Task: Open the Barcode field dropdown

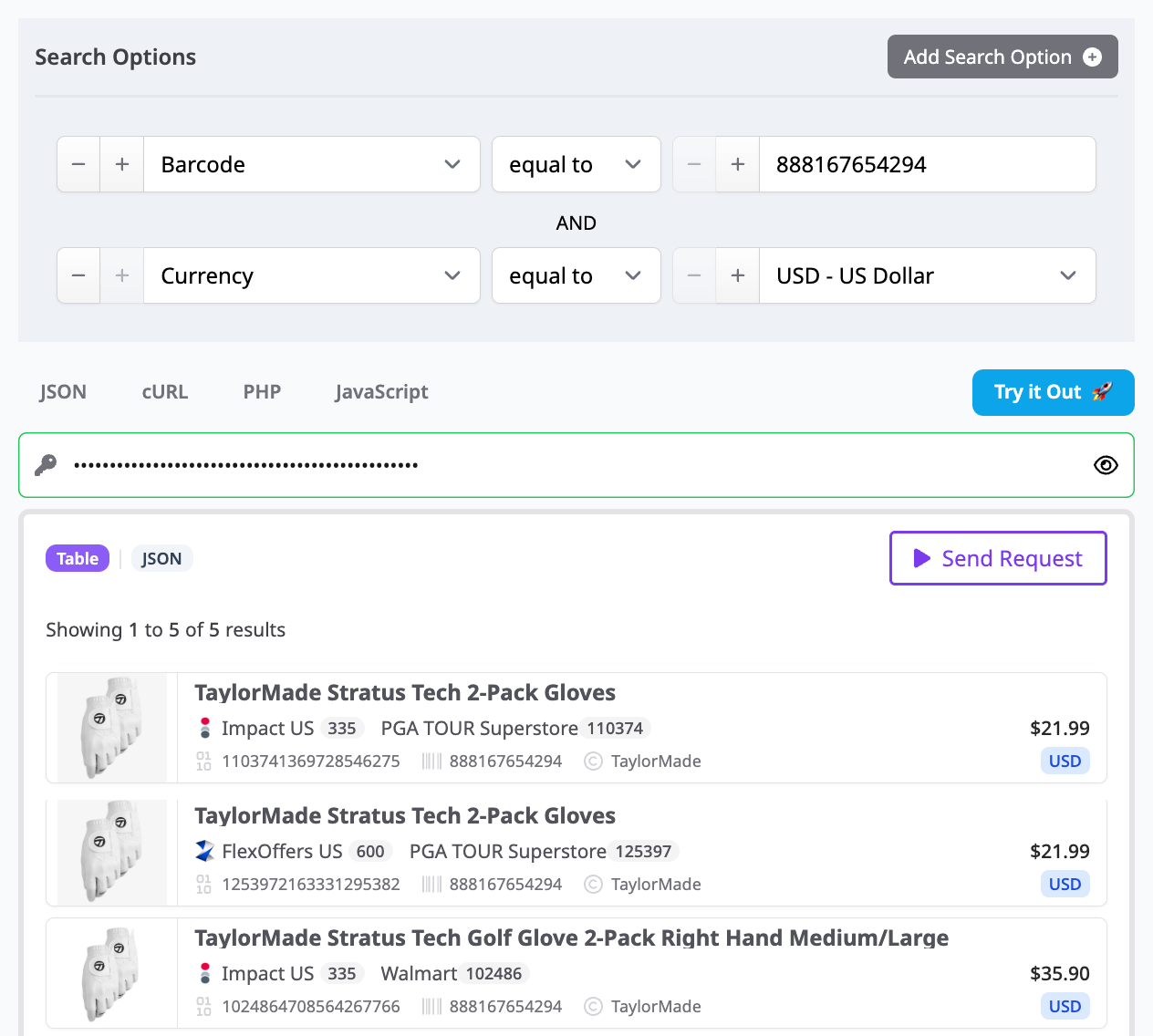Action: click(x=312, y=164)
